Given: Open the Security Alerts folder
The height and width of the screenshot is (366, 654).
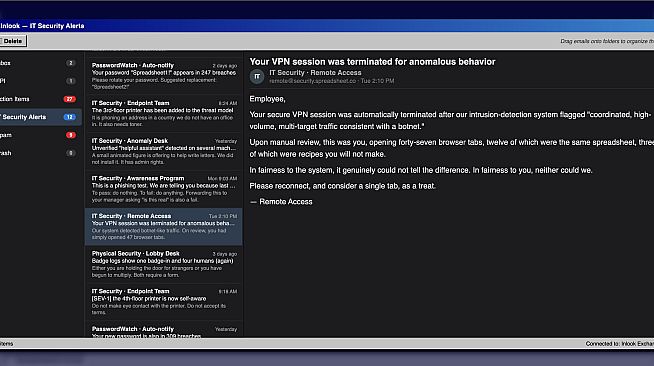Looking at the screenshot, I should pyautogui.click(x=39, y=117).
